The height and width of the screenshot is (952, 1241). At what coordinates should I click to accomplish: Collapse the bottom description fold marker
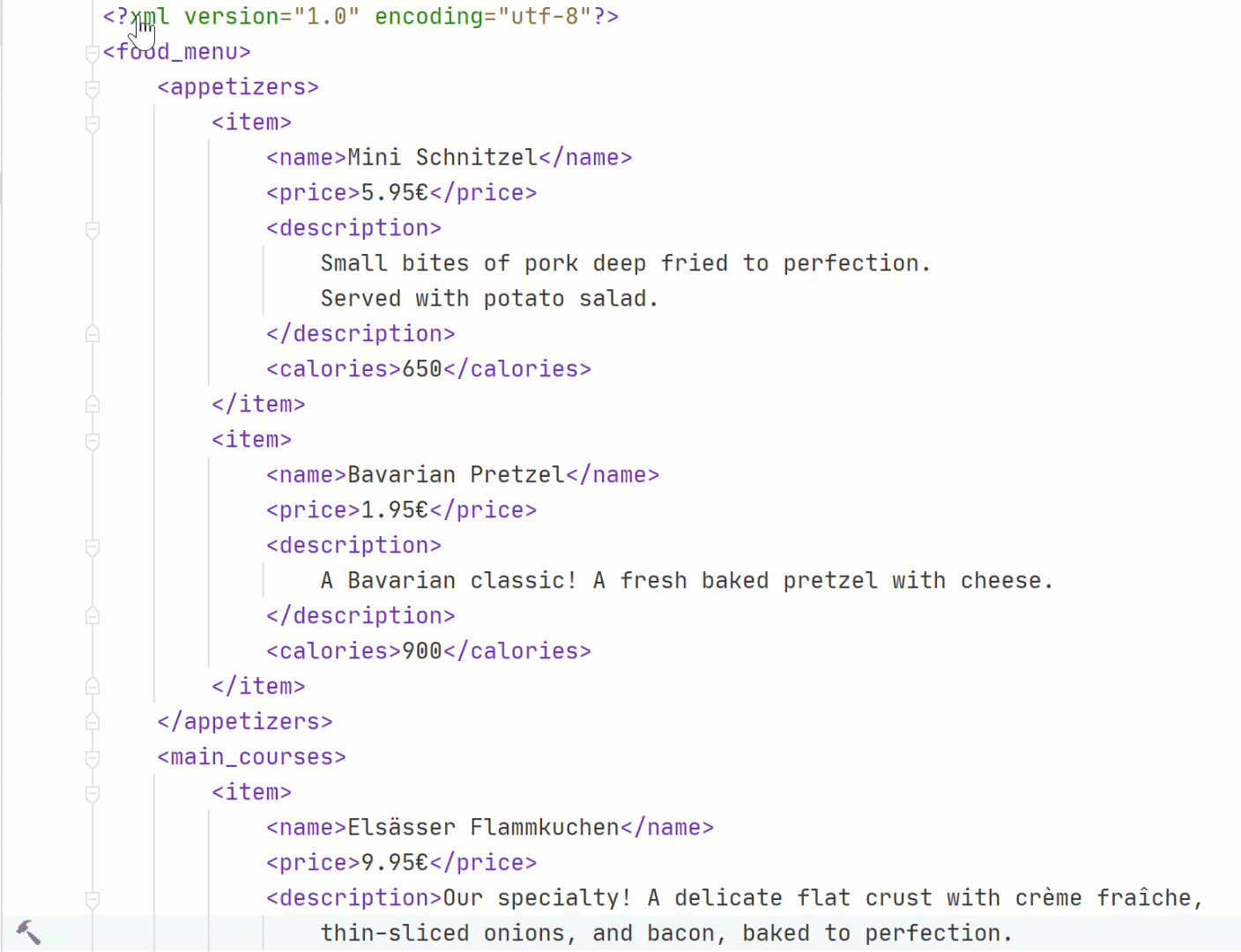click(x=92, y=900)
